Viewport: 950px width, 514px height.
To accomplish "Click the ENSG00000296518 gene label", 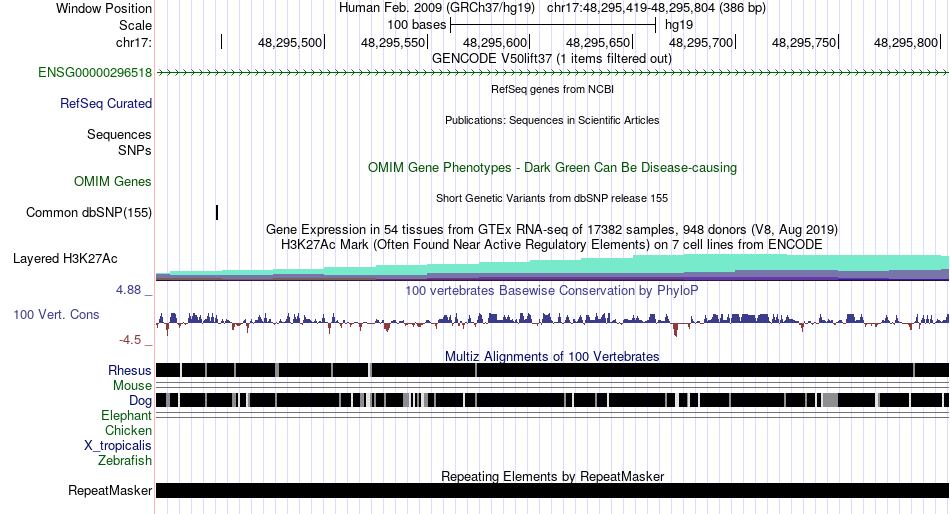I will tap(95, 73).
